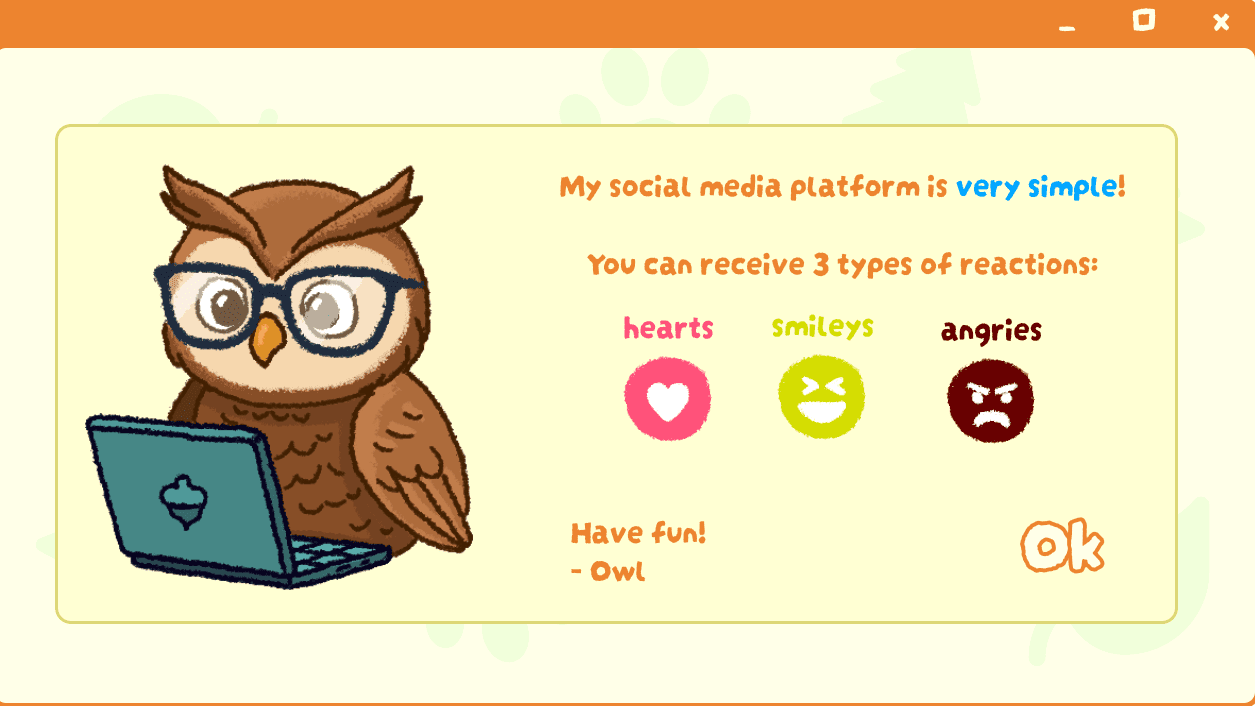Select the yellow "smileys" label

(x=823, y=327)
